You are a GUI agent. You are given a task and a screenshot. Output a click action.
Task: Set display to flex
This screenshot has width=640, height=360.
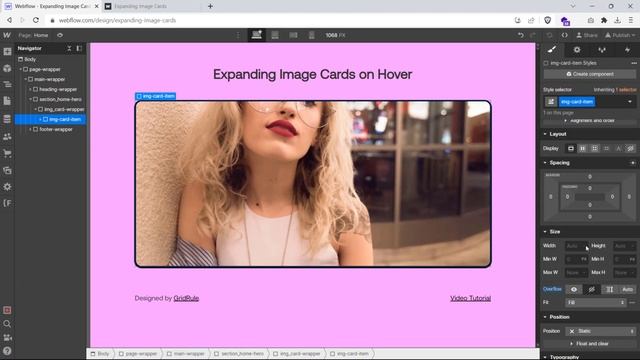[582, 149]
